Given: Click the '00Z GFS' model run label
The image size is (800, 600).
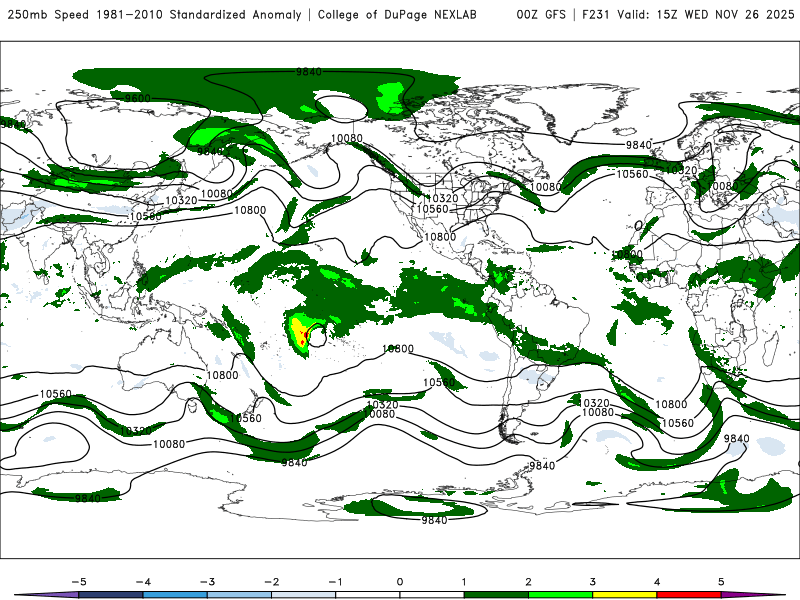Looking at the screenshot, I should 541,14.
